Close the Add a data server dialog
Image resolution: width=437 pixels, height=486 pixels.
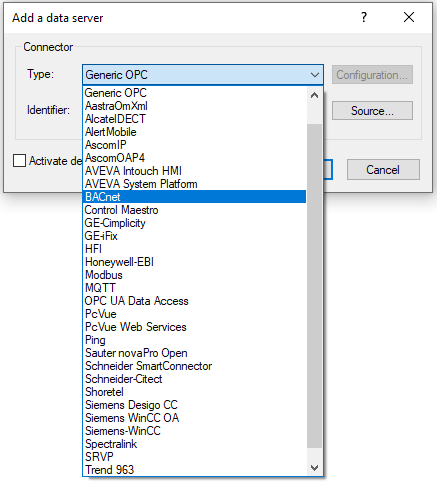tap(409, 17)
